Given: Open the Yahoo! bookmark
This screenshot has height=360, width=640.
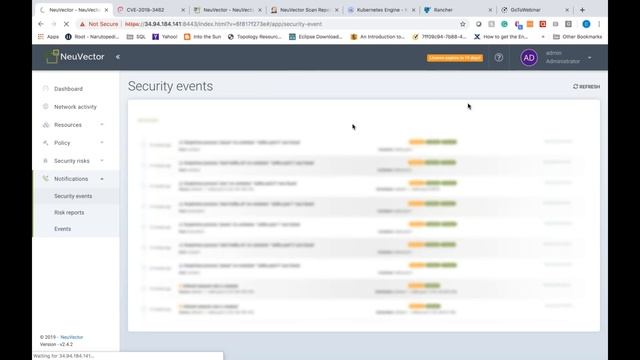Looking at the screenshot, I should click(x=165, y=37).
